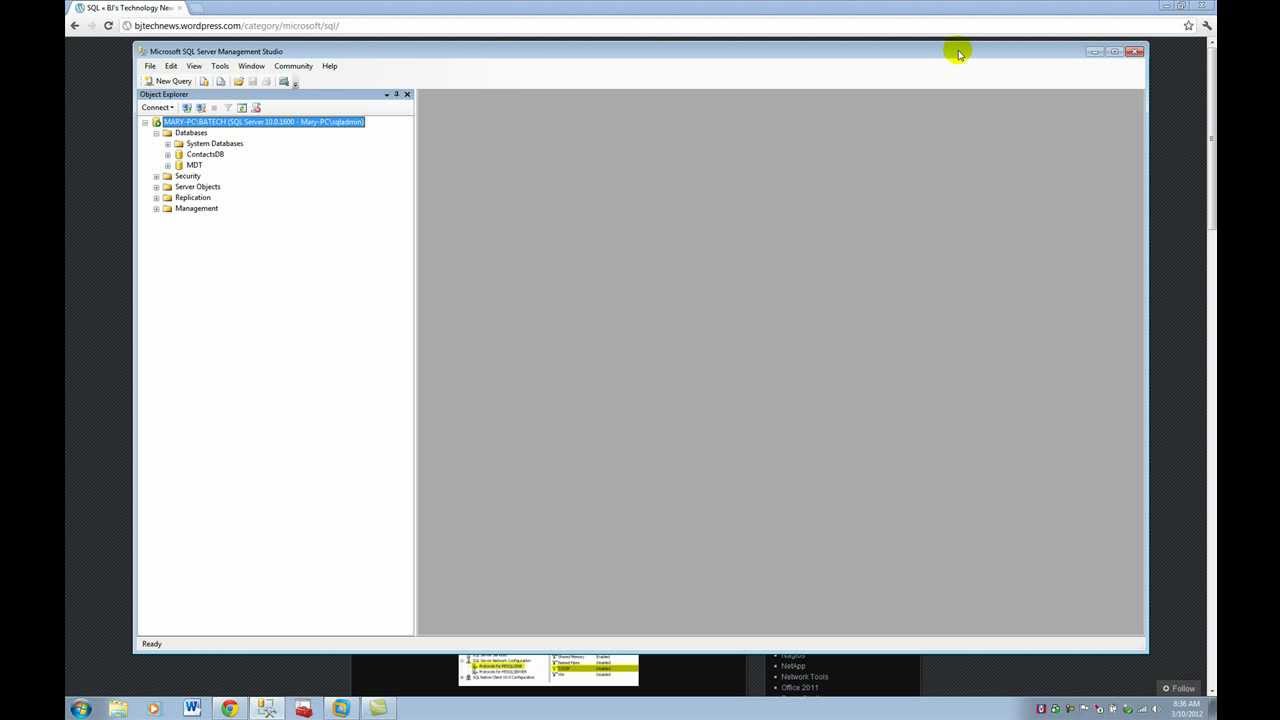Open Chrome wrench settings menu
This screenshot has width=1280, height=720.
pos(1207,25)
